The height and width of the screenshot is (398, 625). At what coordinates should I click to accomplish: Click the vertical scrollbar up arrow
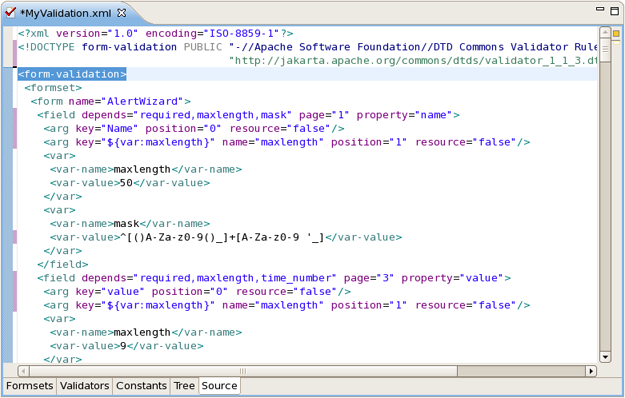pos(605,32)
